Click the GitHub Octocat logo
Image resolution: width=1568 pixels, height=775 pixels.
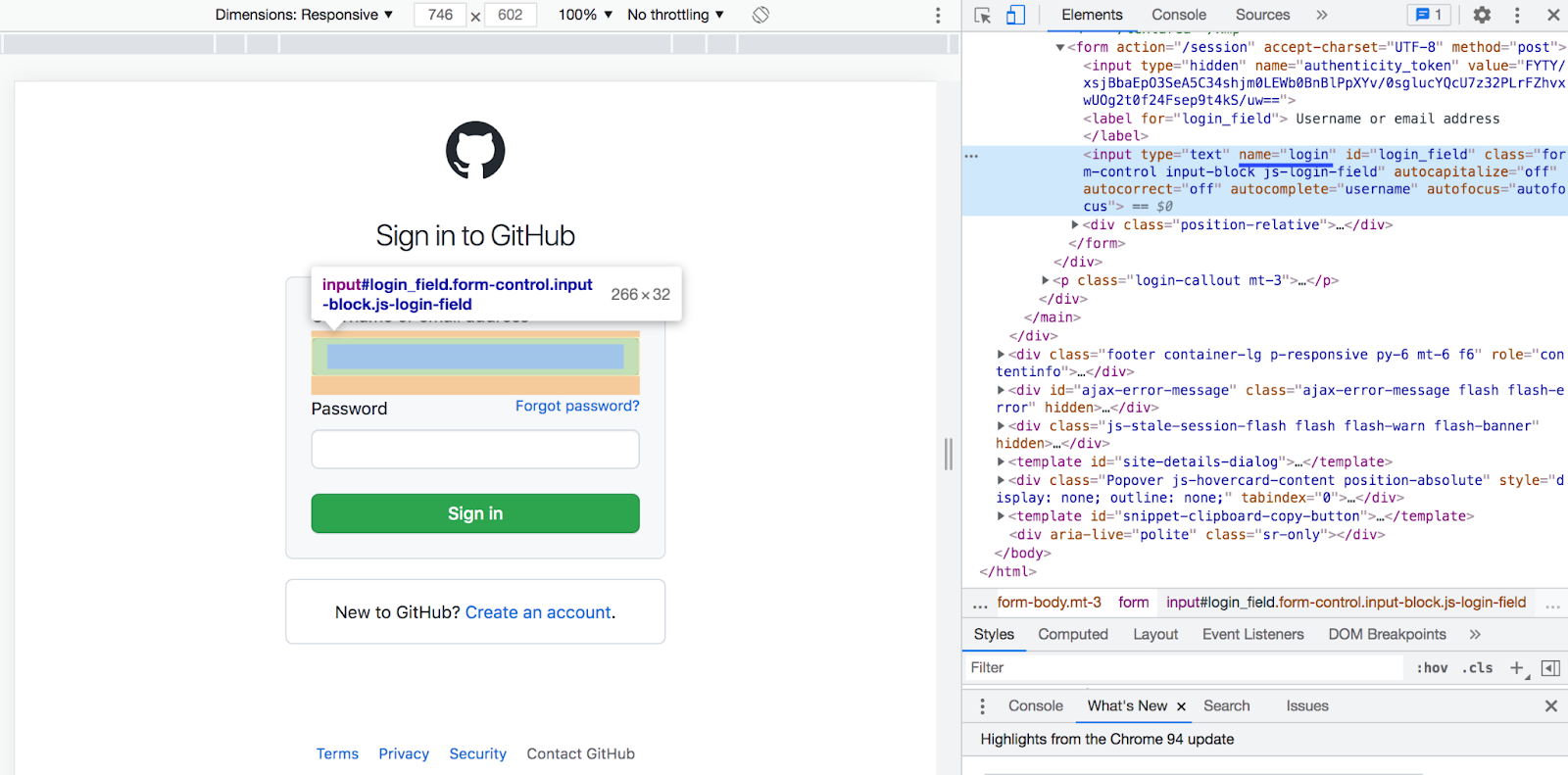click(x=475, y=150)
